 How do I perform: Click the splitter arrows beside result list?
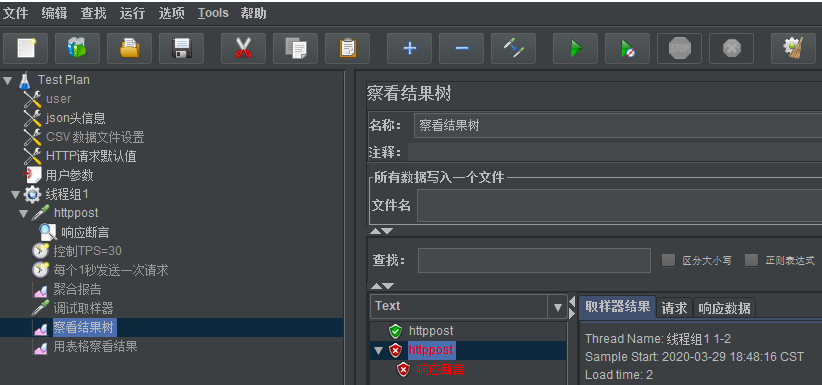click(x=572, y=307)
